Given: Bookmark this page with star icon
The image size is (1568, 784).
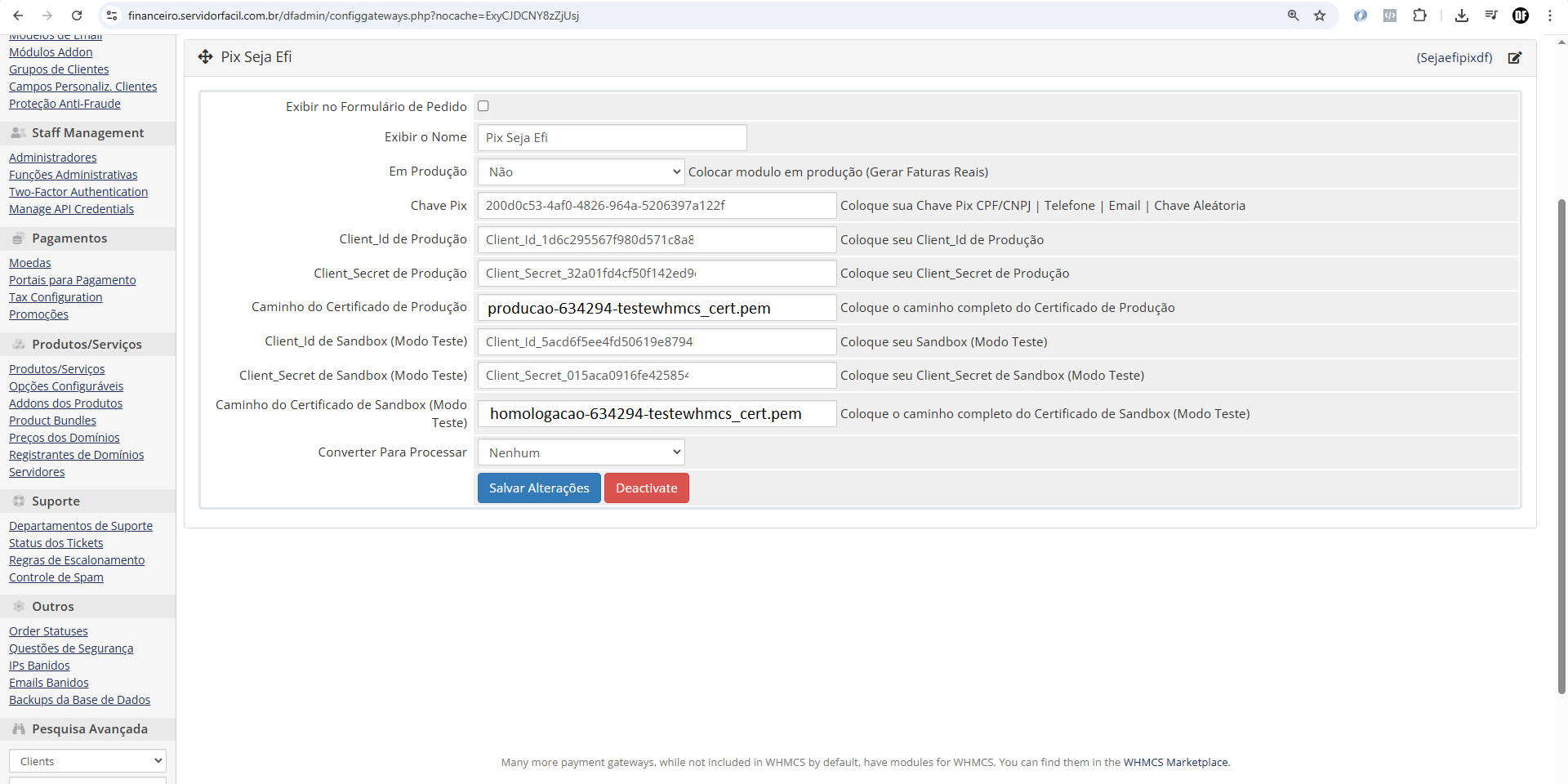Looking at the screenshot, I should click(x=1320, y=16).
